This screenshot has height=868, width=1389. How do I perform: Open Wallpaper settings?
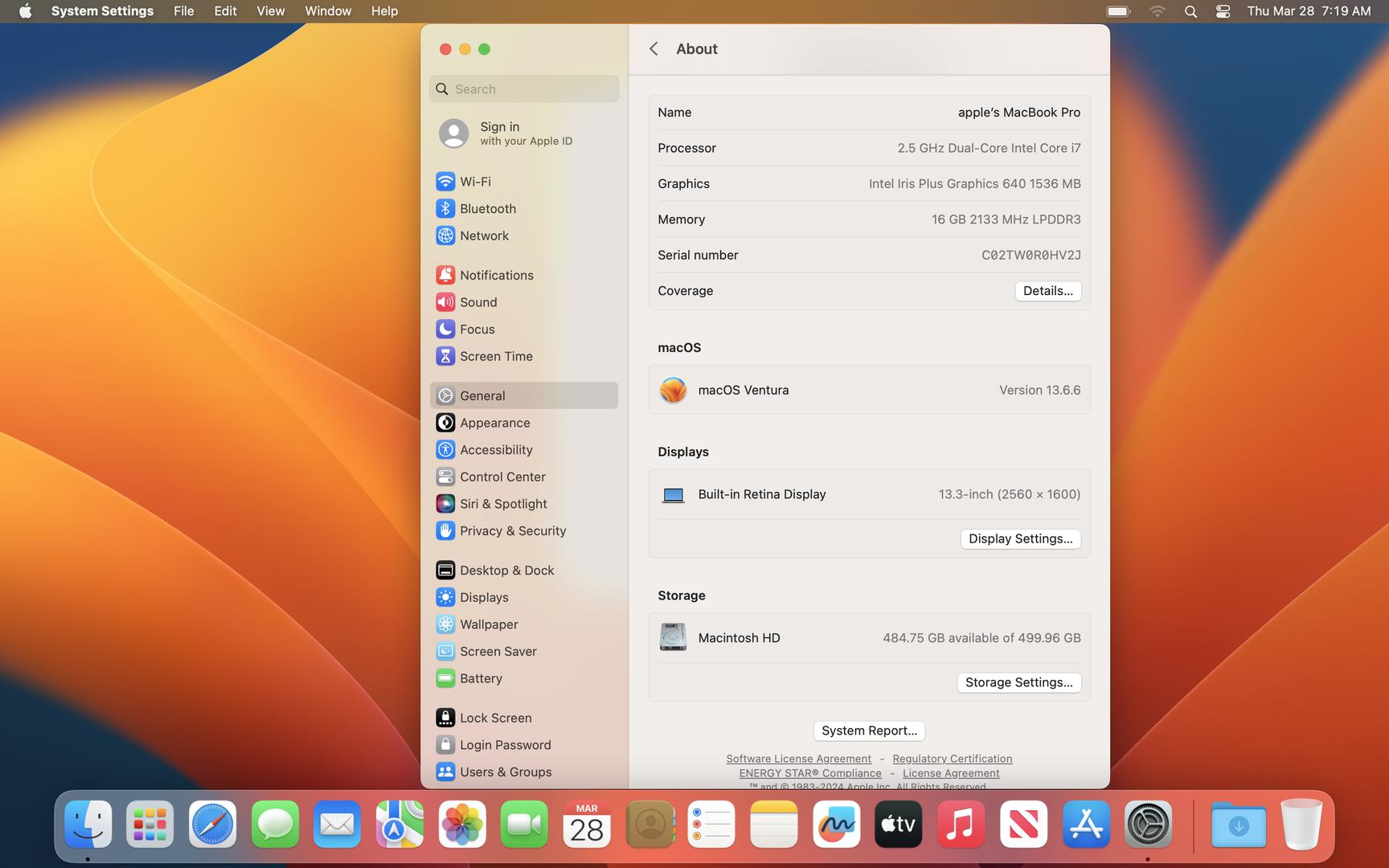[x=524, y=624]
